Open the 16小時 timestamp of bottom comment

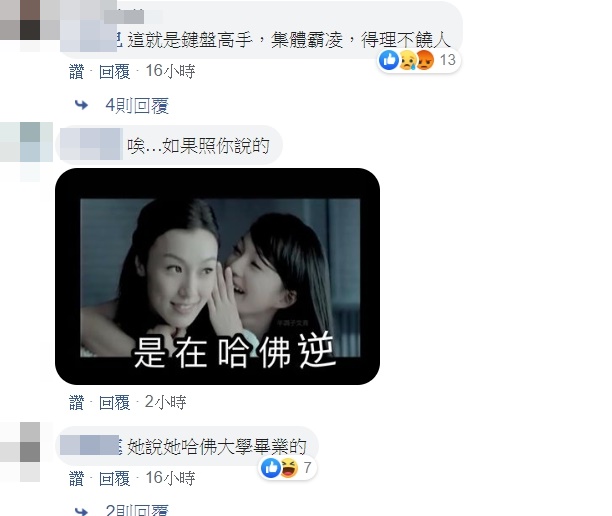pos(170,478)
